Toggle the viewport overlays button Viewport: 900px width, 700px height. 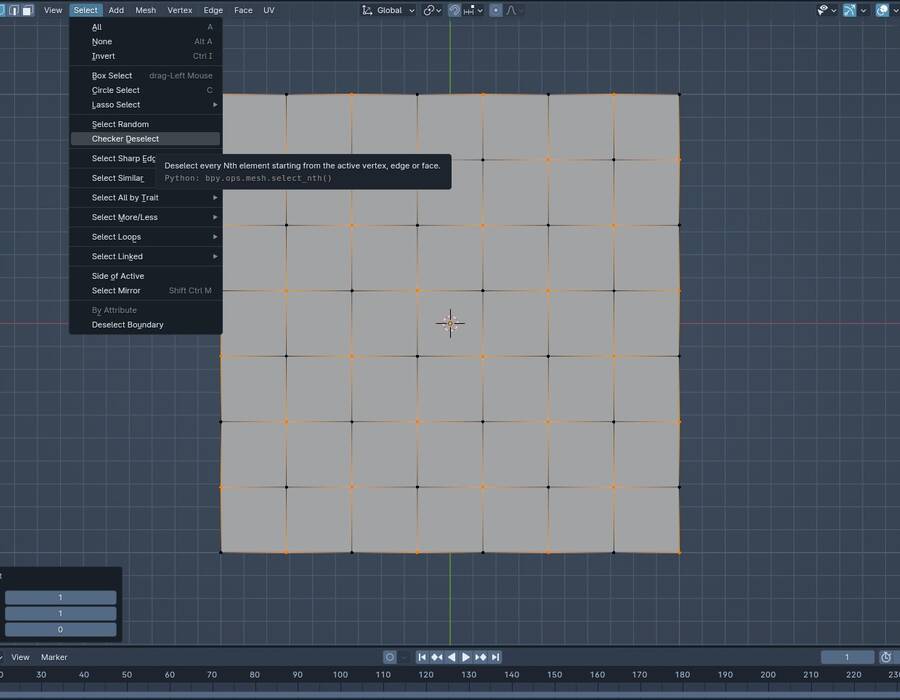pyautogui.click(x=882, y=10)
